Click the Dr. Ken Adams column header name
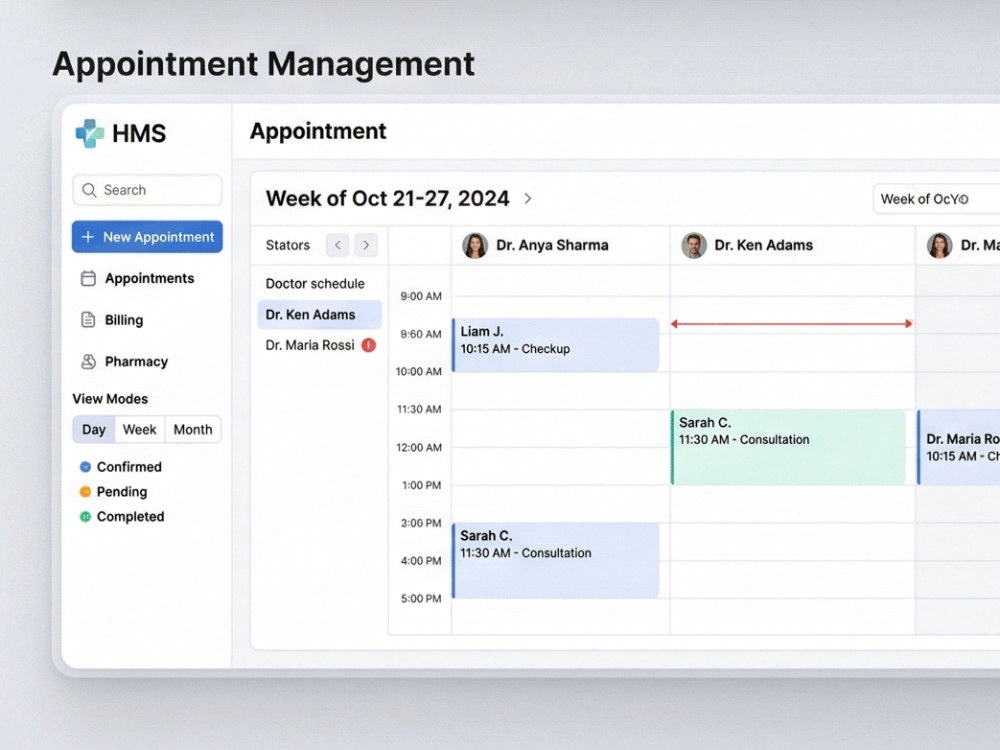The height and width of the screenshot is (750, 1000). (x=763, y=246)
